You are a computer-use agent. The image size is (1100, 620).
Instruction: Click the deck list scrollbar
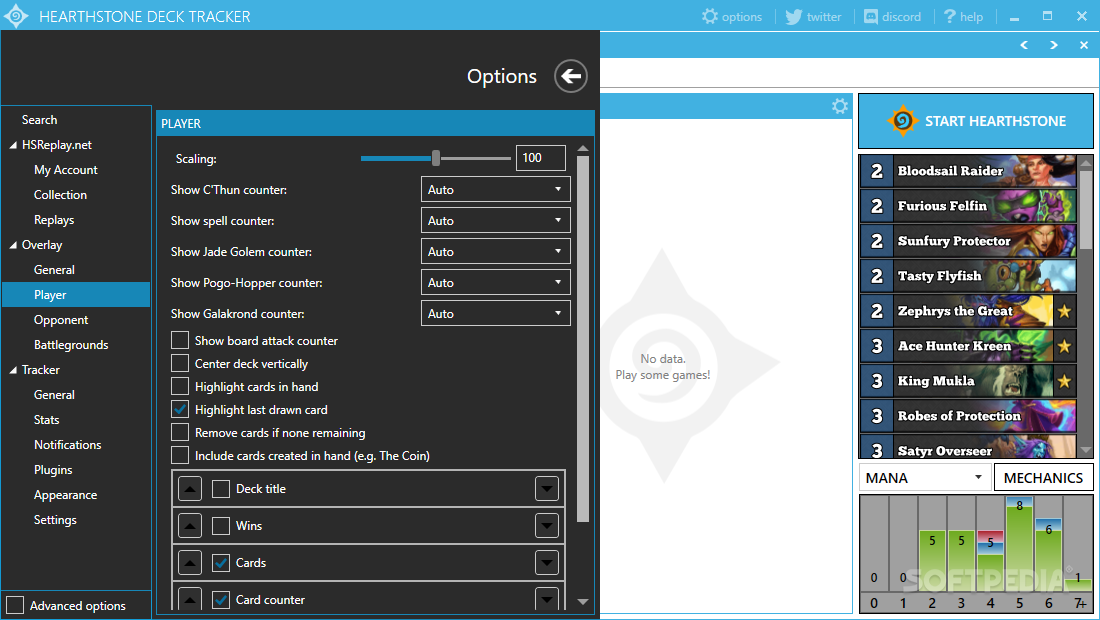click(x=1085, y=209)
